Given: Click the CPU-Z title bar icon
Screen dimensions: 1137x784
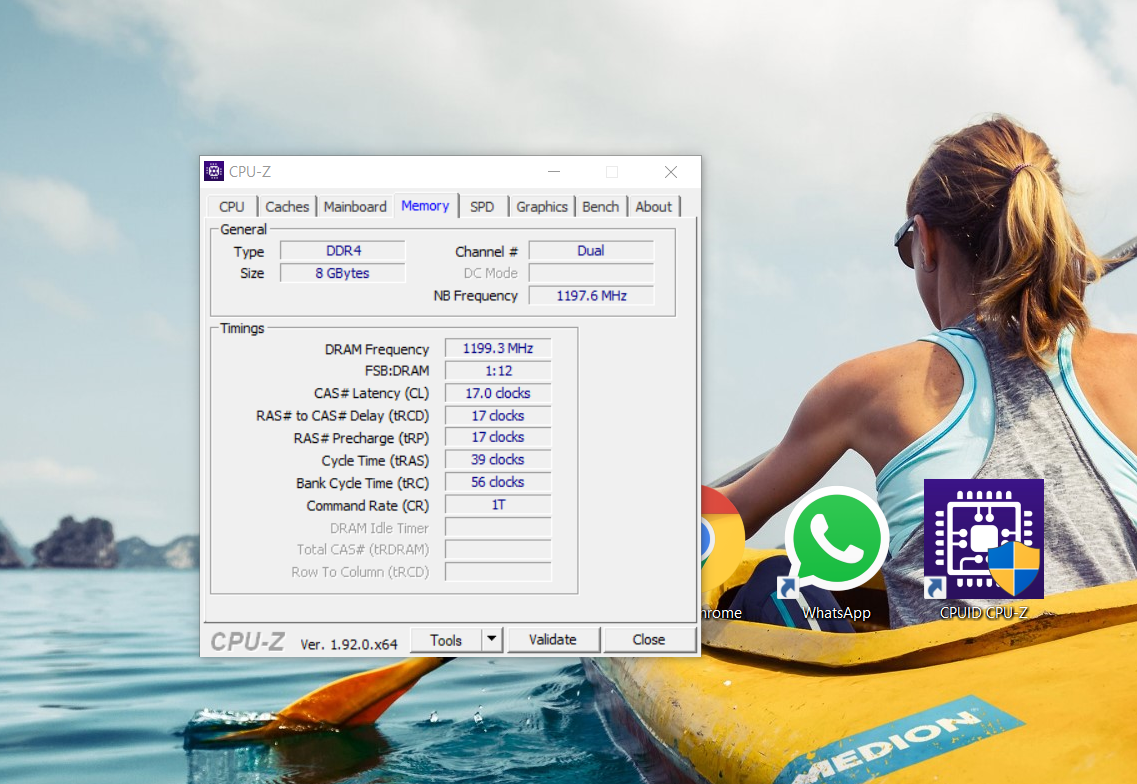Looking at the screenshot, I should (214, 171).
